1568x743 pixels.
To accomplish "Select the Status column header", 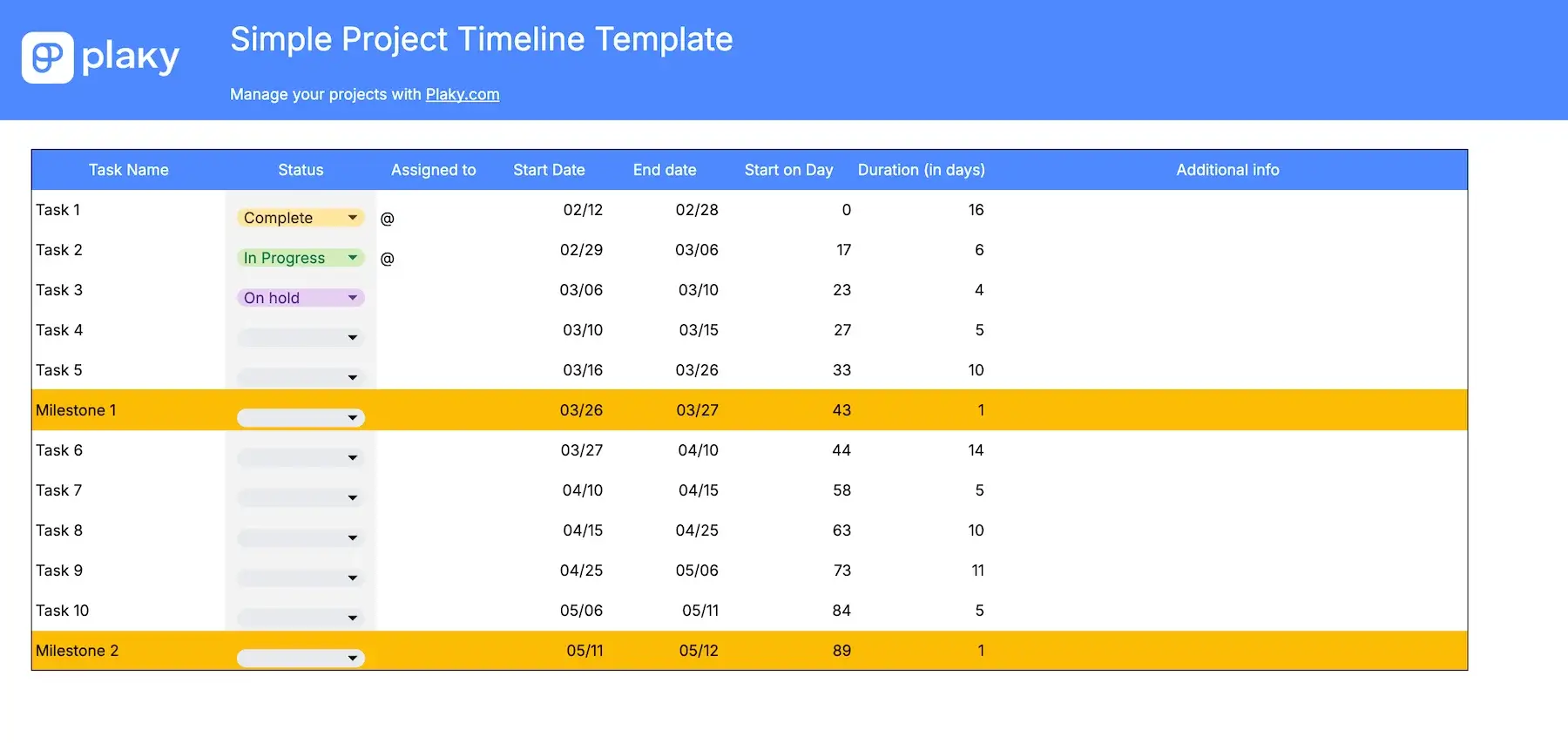I will coord(301,170).
